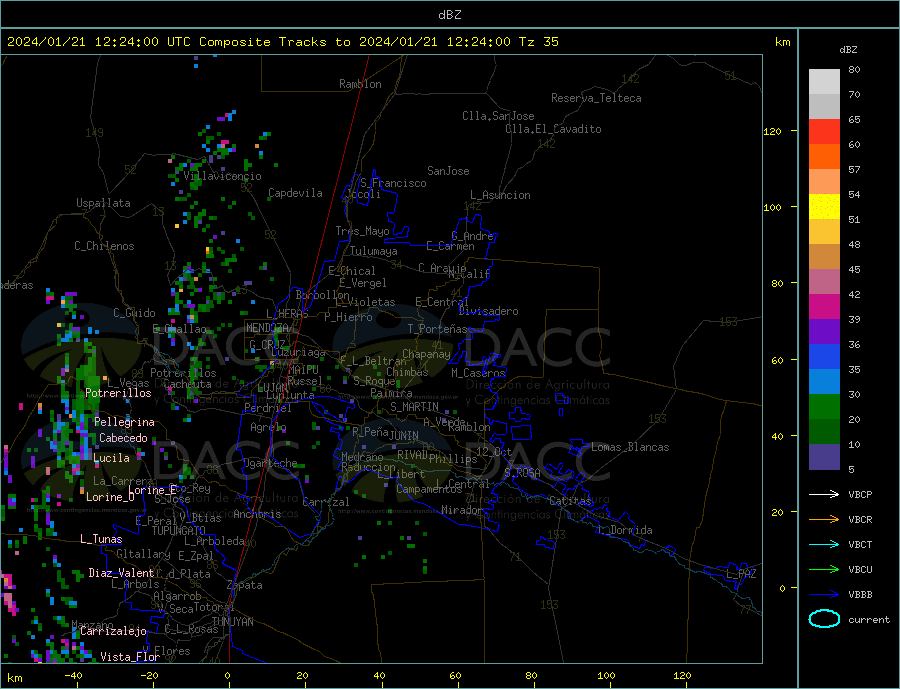900x689 pixels.
Task: Click the 120 km tick on right axis
Action: point(773,131)
